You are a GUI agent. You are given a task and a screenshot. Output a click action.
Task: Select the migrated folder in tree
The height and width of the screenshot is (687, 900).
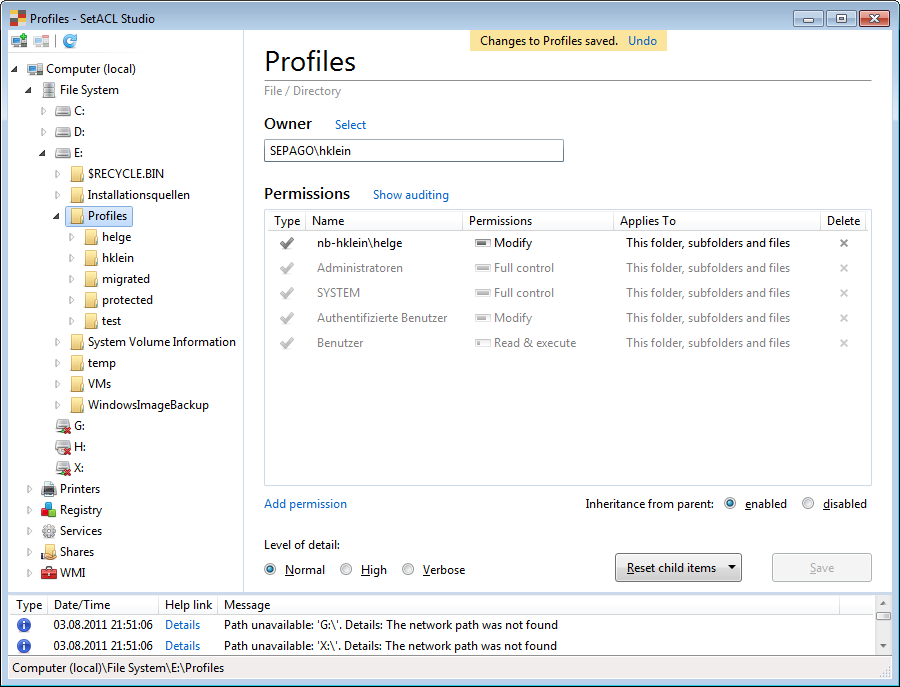click(126, 280)
